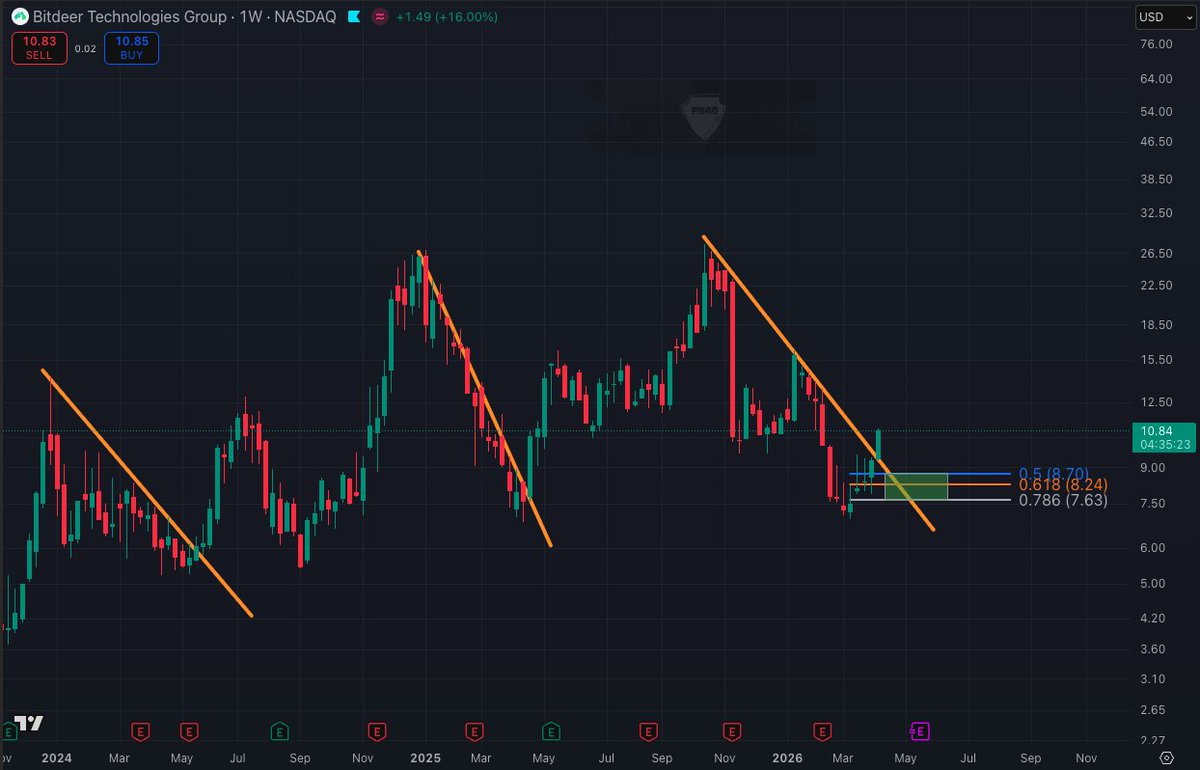This screenshot has height=770, width=1200.
Task: Click the green earnings marker near May 2025
Action: [550, 732]
